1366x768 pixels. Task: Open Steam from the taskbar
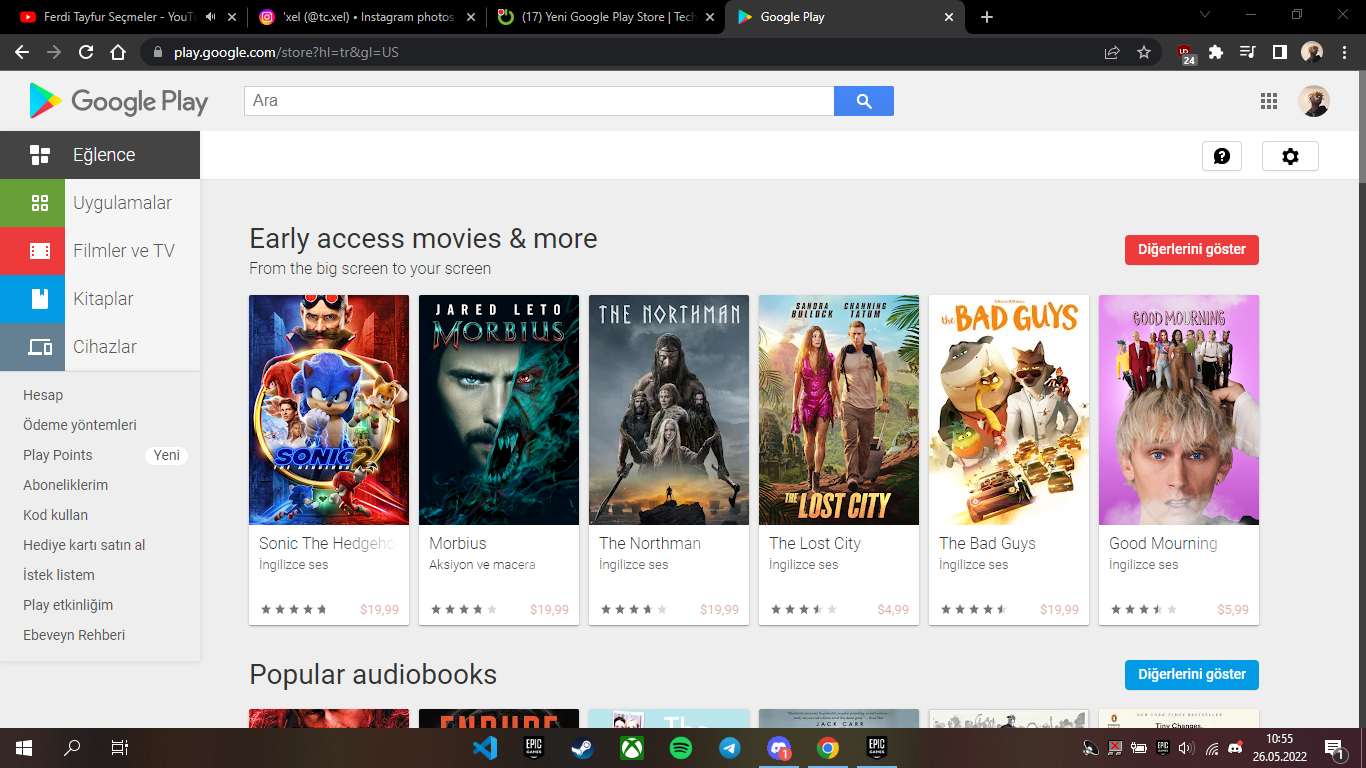(x=582, y=748)
